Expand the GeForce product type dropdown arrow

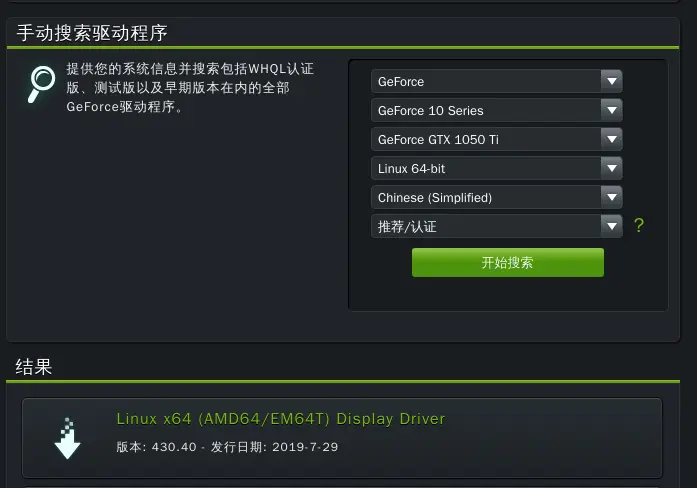coord(612,81)
